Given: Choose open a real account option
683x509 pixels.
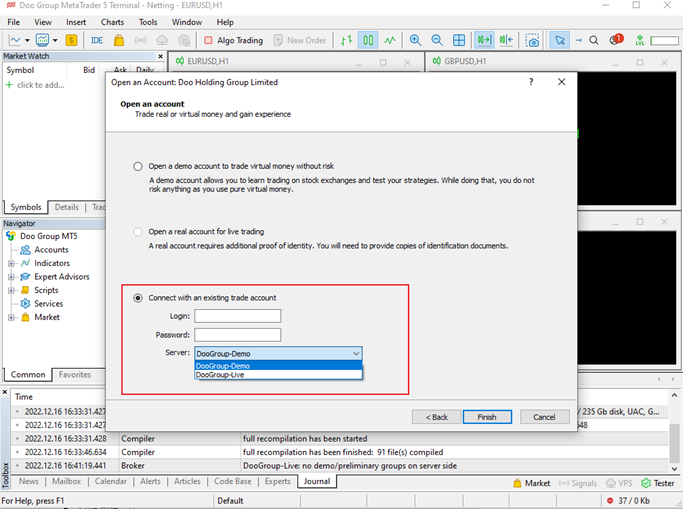Looking at the screenshot, I should [x=138, y=232].
